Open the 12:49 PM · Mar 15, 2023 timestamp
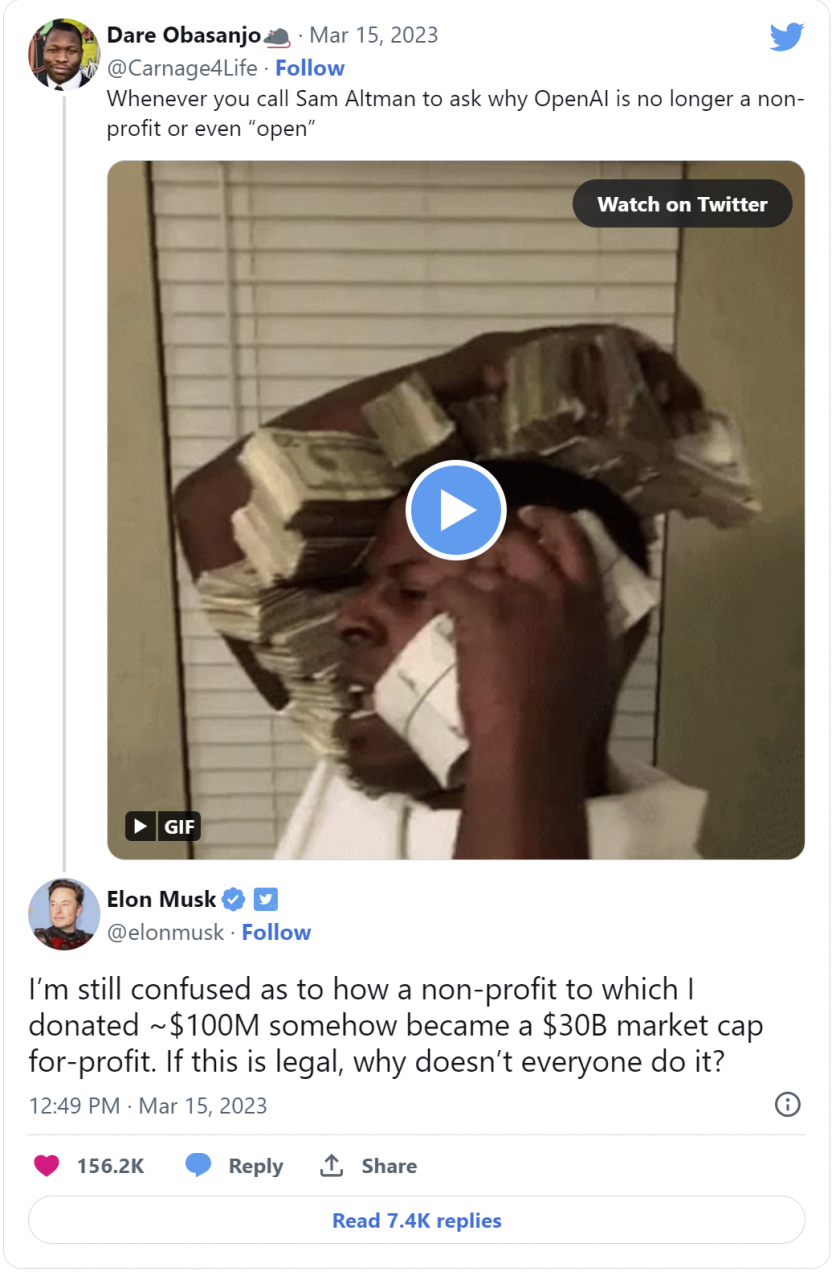This screenshot has height=1280, width=836. (148, 1105)
